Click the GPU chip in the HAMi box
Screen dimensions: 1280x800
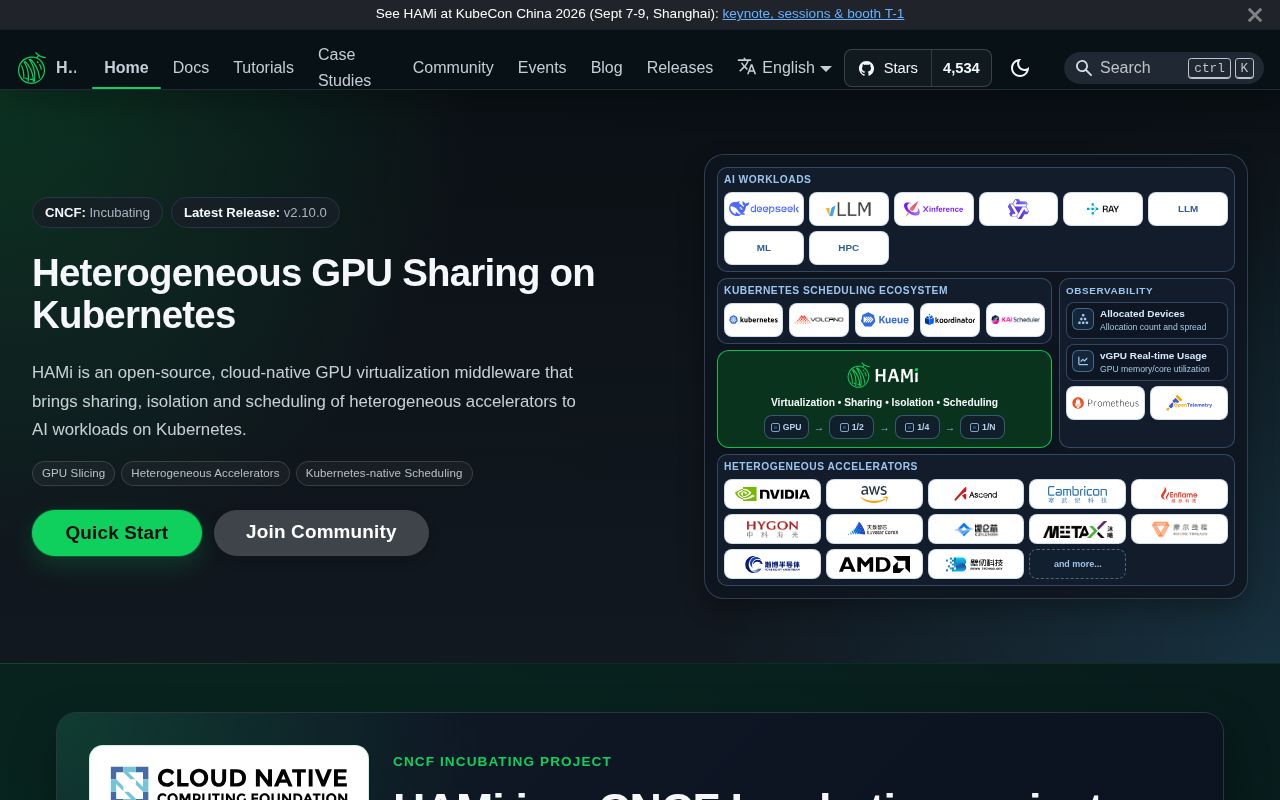pyautogui.click(x=786, y=427)
